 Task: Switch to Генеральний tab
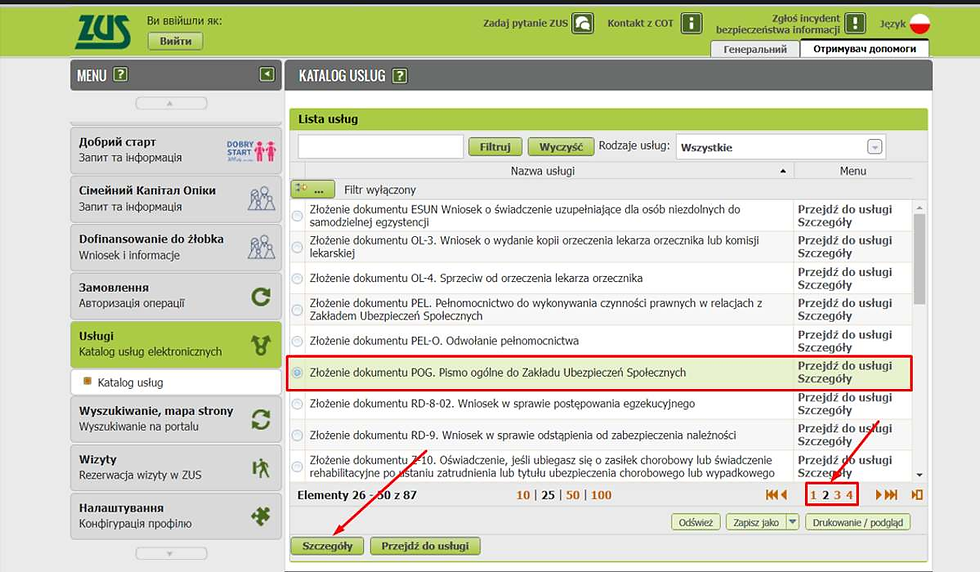coord(755,49)
